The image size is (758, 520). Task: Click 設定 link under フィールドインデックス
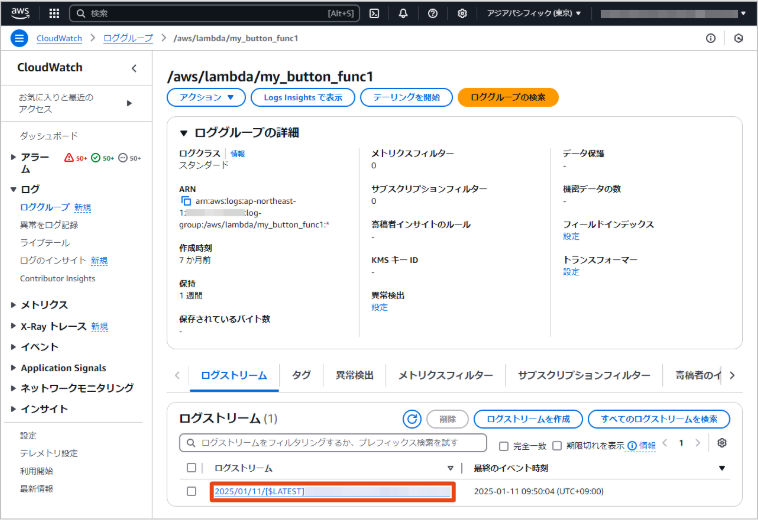[x=571, y=236]
